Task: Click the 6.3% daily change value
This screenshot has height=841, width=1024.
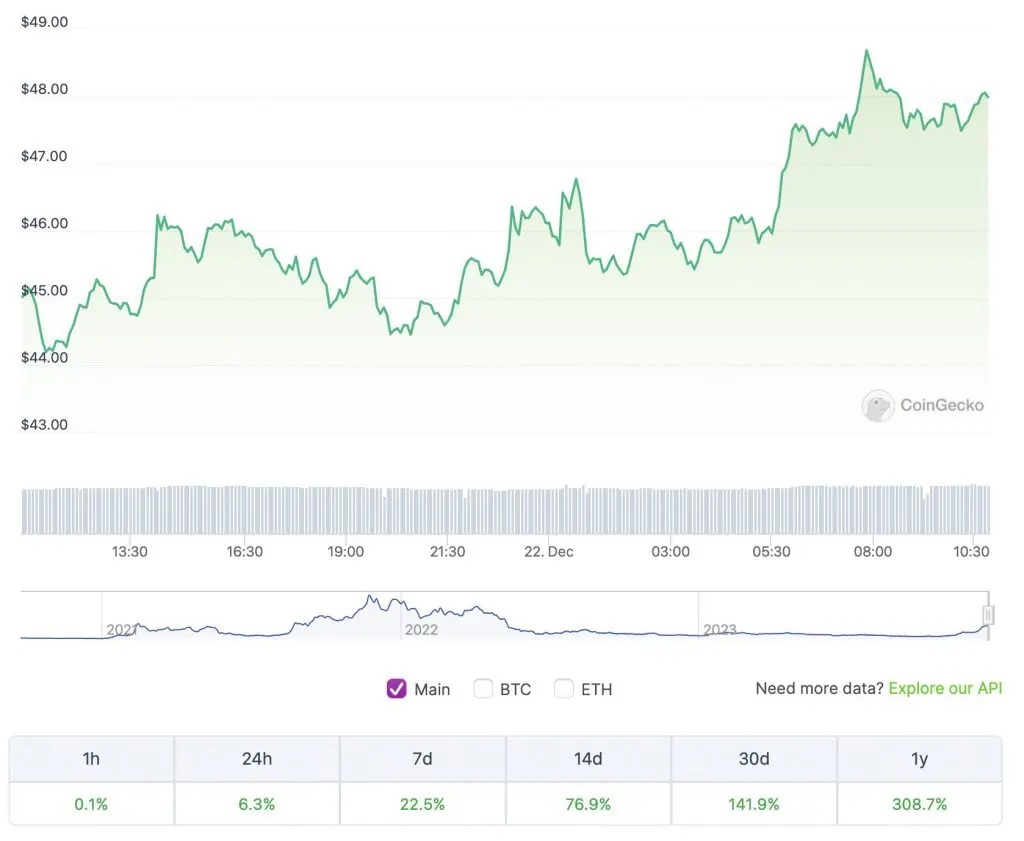Action: coord(257,802)
